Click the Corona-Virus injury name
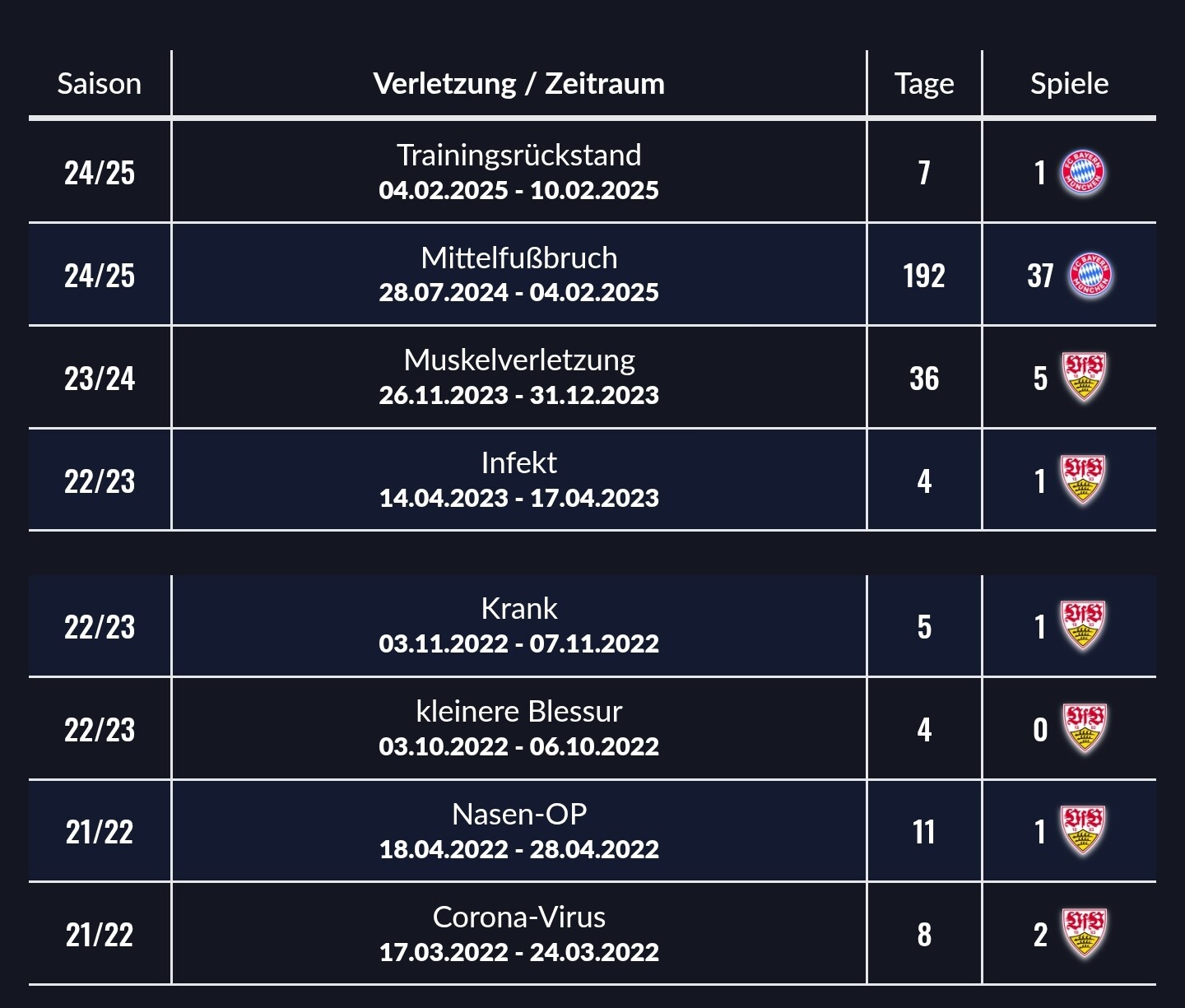Image resolution: width=1185 pixels, height=1008 pixels. point(519,917)
